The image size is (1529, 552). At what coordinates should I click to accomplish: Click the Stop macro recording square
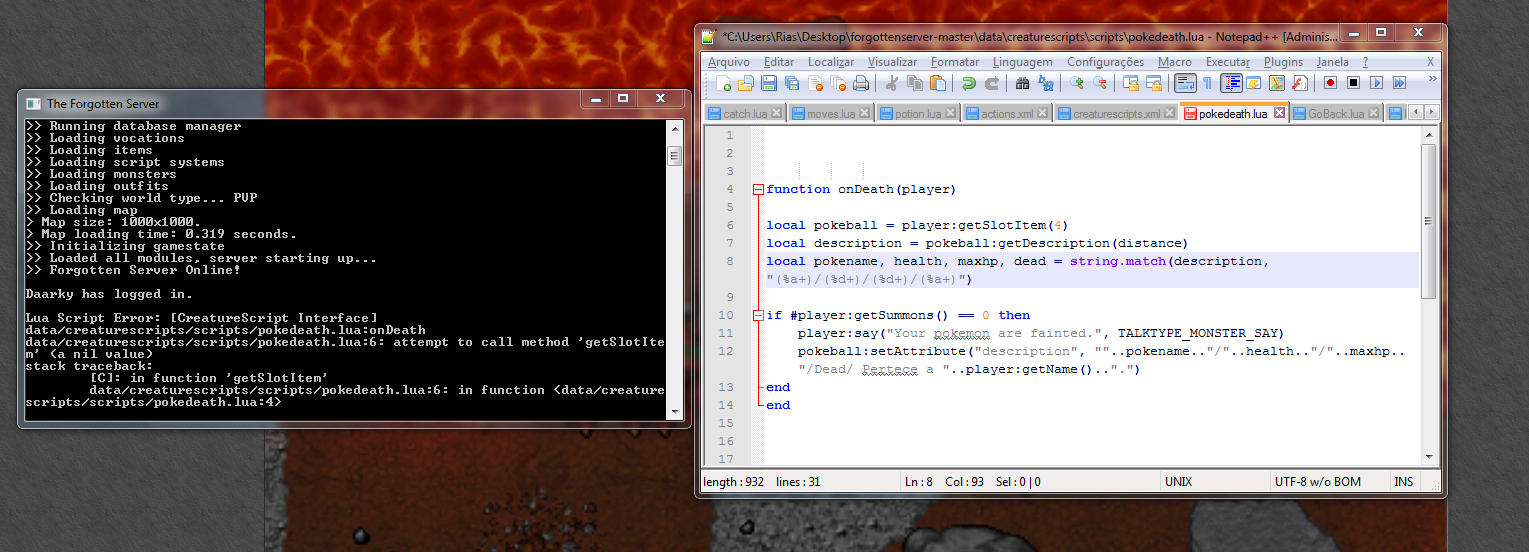click(x=1353, y=83)
